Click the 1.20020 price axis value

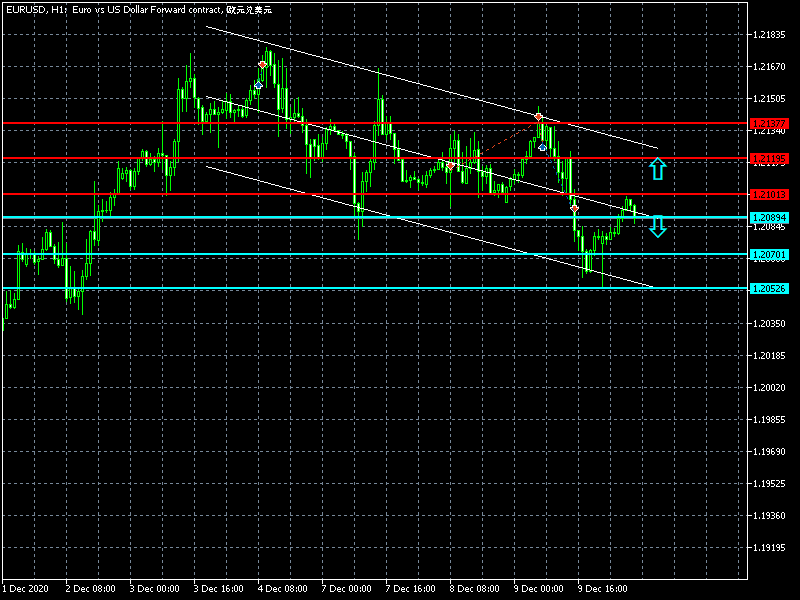(769, 388)
